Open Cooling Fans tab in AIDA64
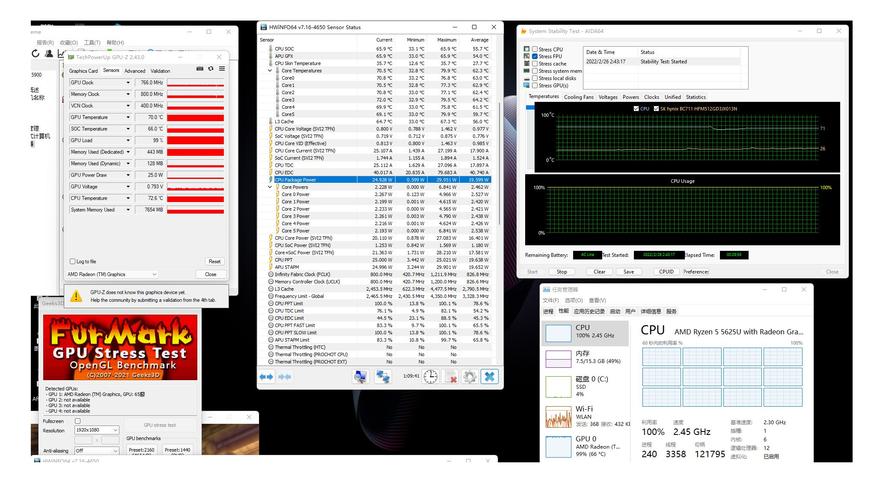The width and height of the screenshot is (880, 500). (579, 97)
